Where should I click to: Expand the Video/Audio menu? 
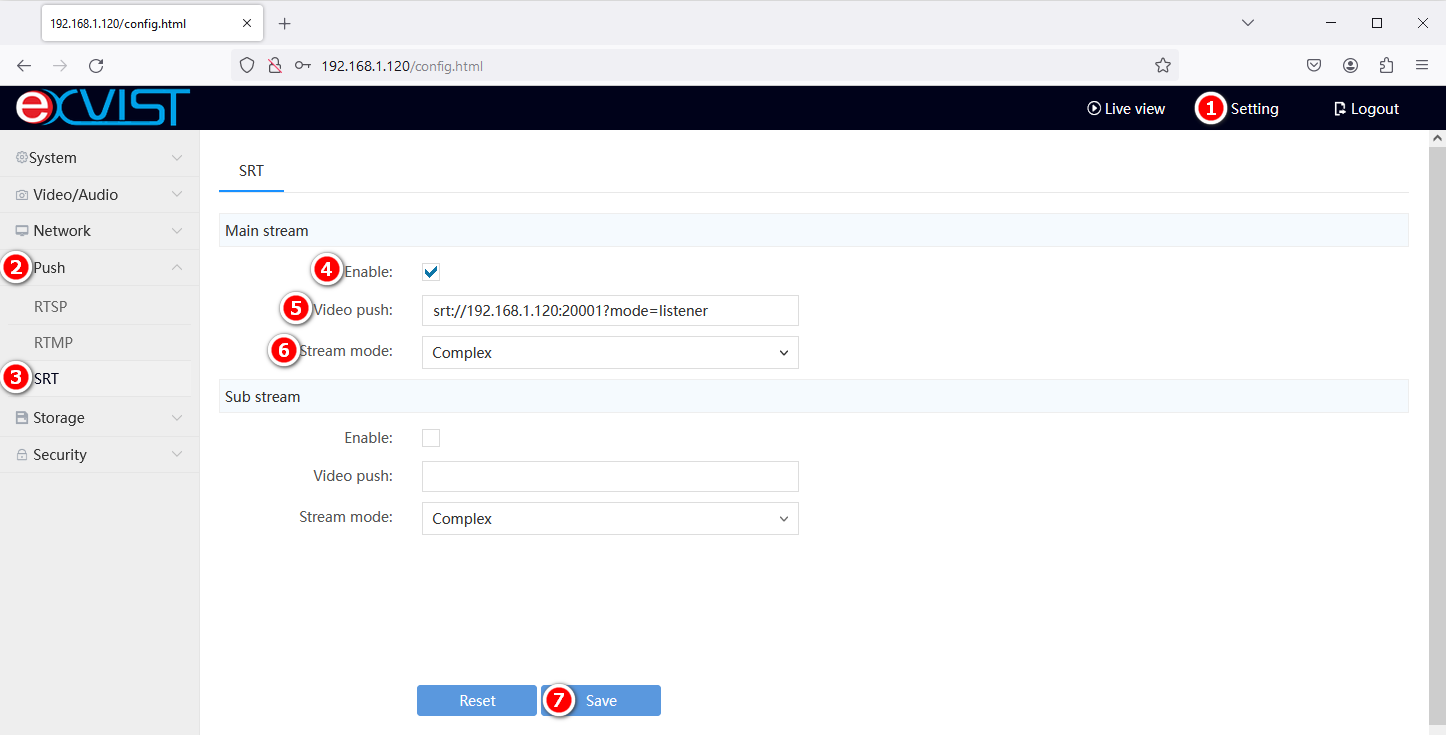[x=100, y=195]
